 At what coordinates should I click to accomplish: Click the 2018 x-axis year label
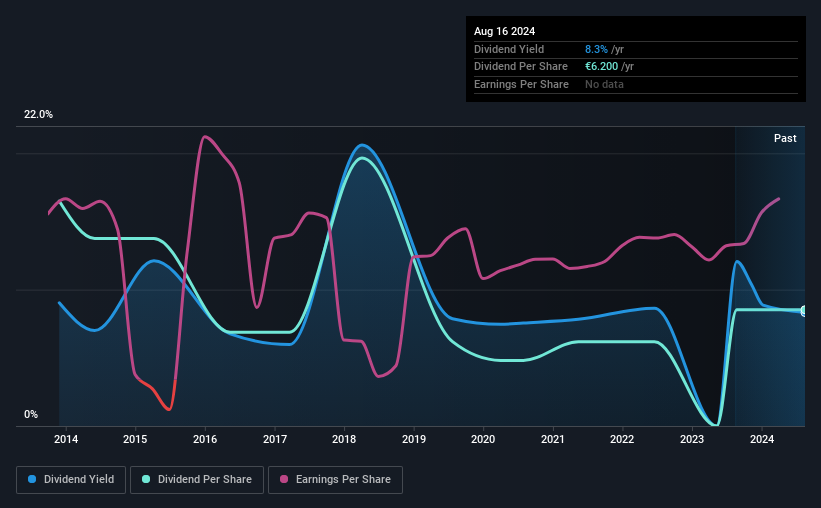coord(344,439)
